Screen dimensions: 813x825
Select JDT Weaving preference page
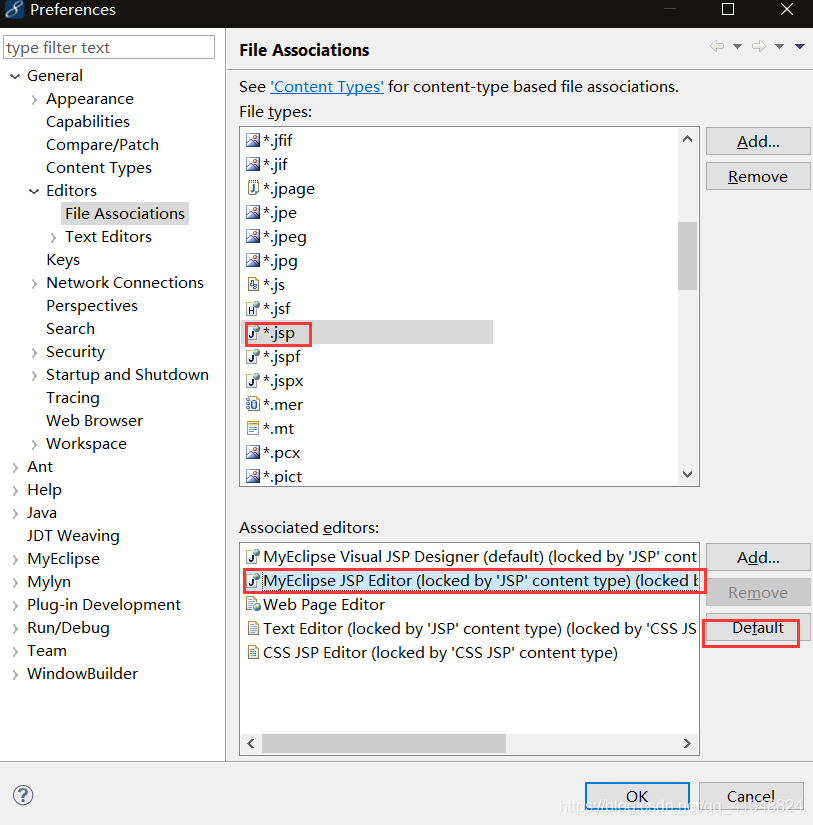[x=74, y=536]
